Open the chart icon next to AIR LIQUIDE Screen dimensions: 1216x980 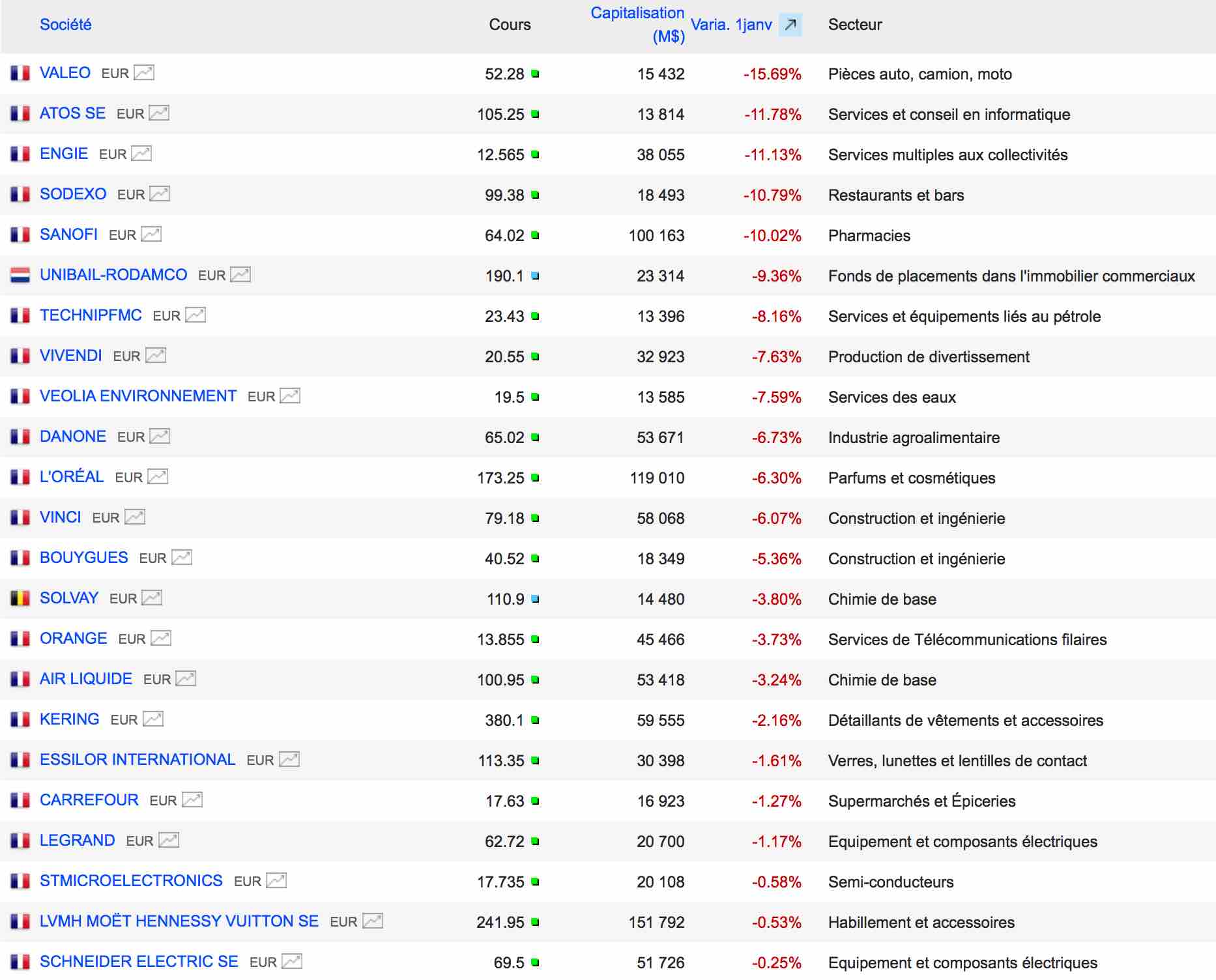pos(186,678)
